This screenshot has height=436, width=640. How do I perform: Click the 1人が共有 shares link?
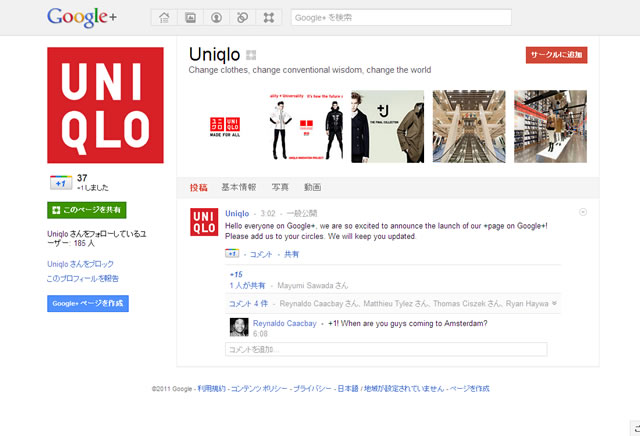tap(247, 285)
